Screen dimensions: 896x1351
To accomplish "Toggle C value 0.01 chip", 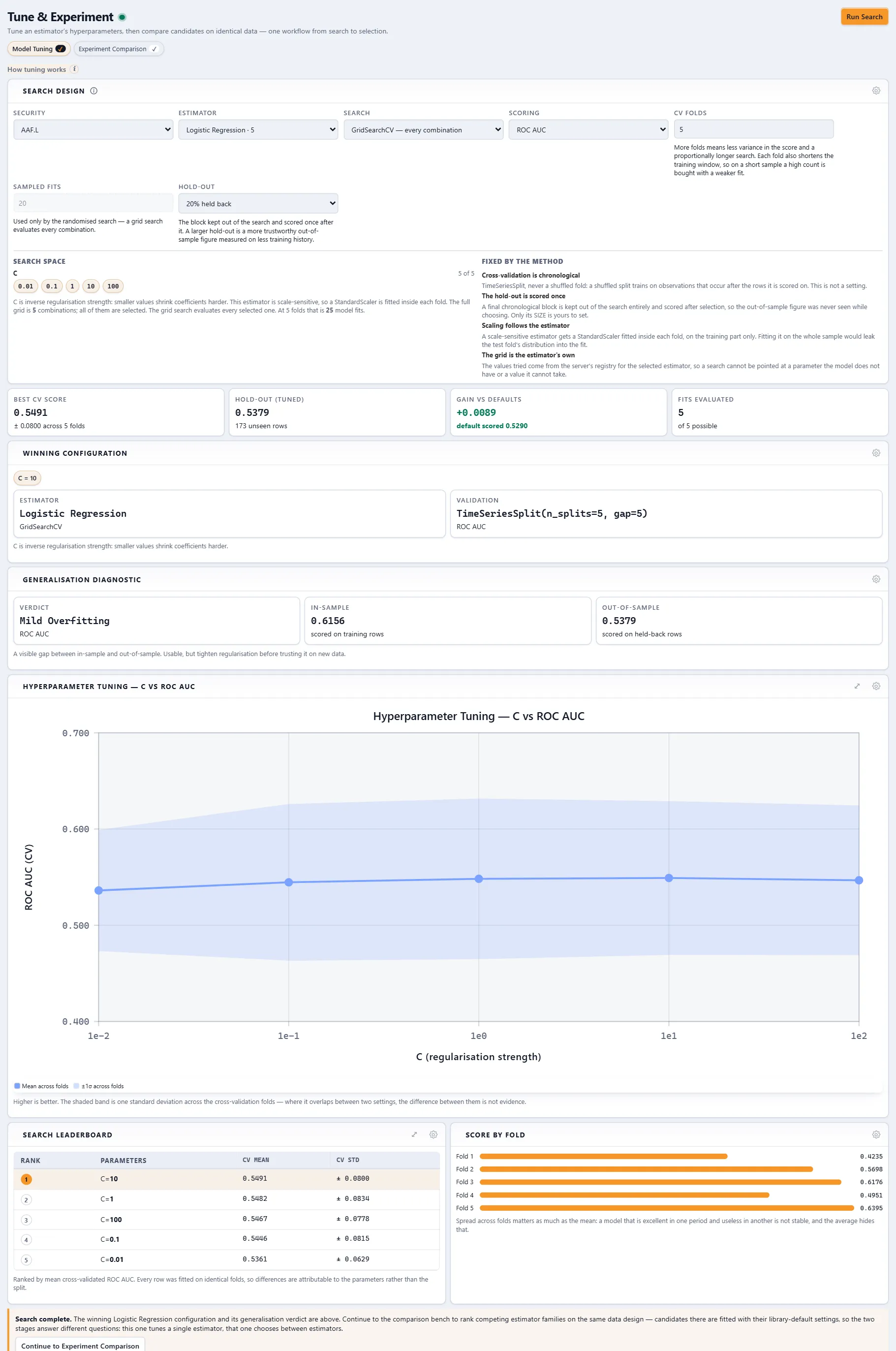I will [x=25, y=286].
